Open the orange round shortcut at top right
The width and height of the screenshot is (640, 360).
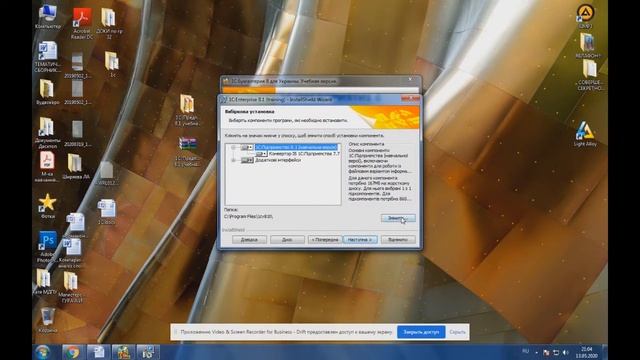586,16
